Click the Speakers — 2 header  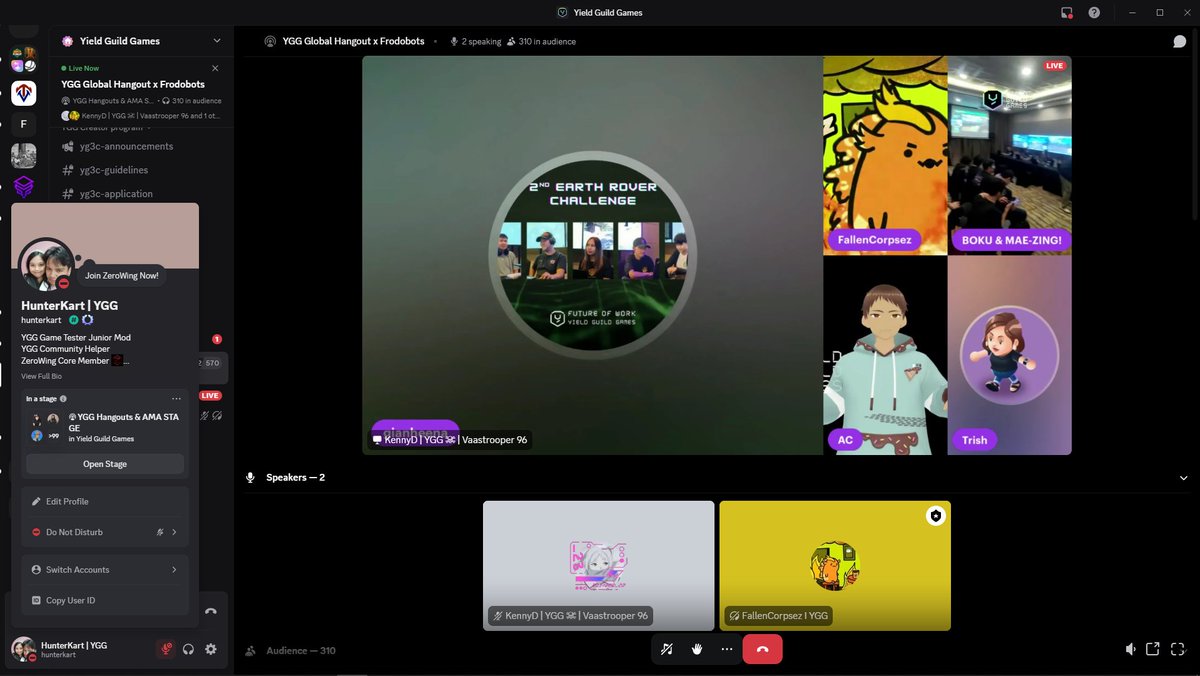coord(295,478)
